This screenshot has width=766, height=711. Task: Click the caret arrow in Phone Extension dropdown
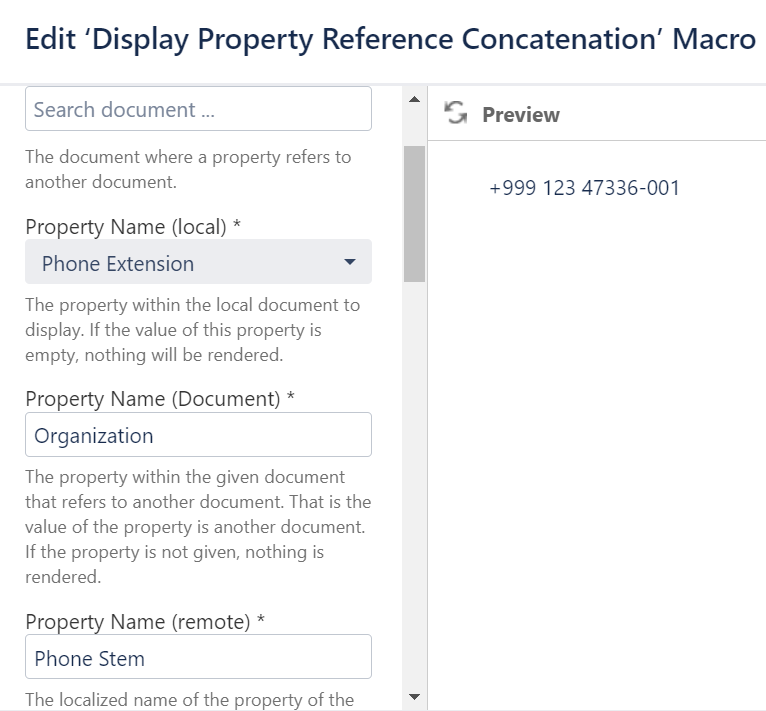pos(349,263)
